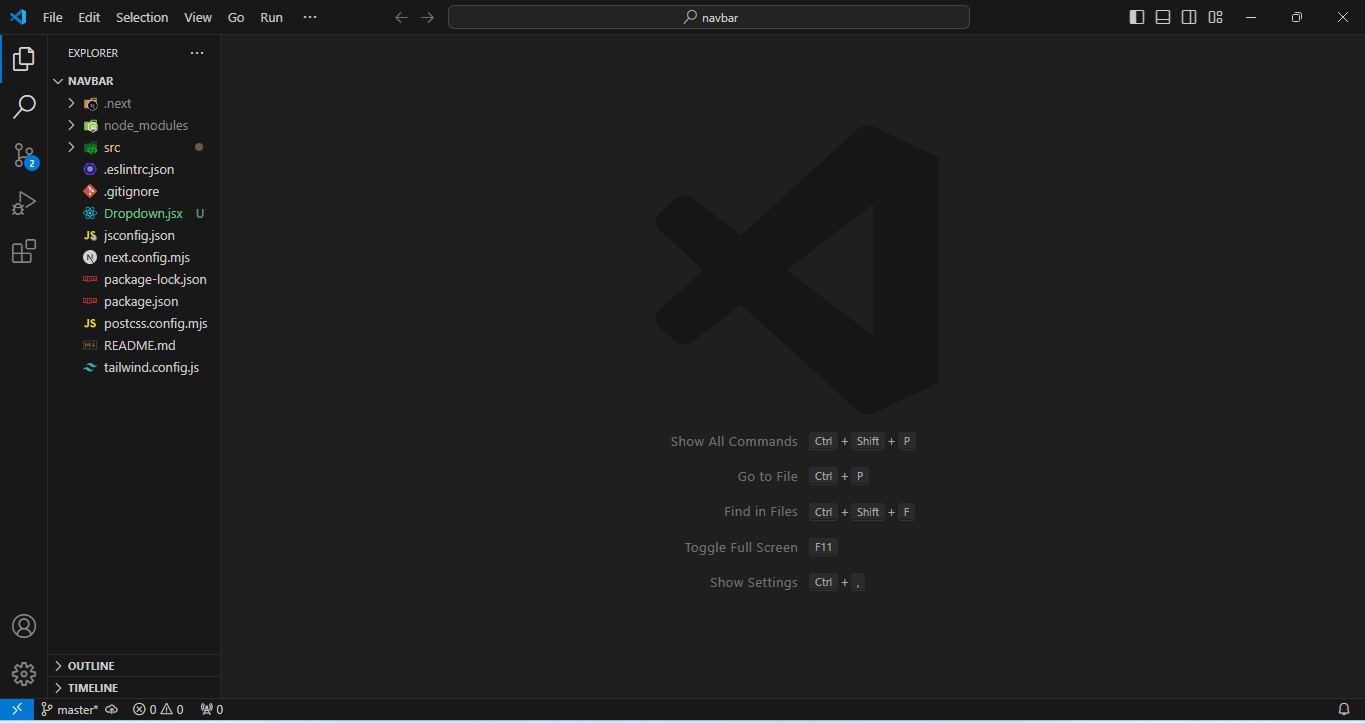
Task: Open Source Control view with 2 changes
Action: pyautogui.click(x=24, y=155)
